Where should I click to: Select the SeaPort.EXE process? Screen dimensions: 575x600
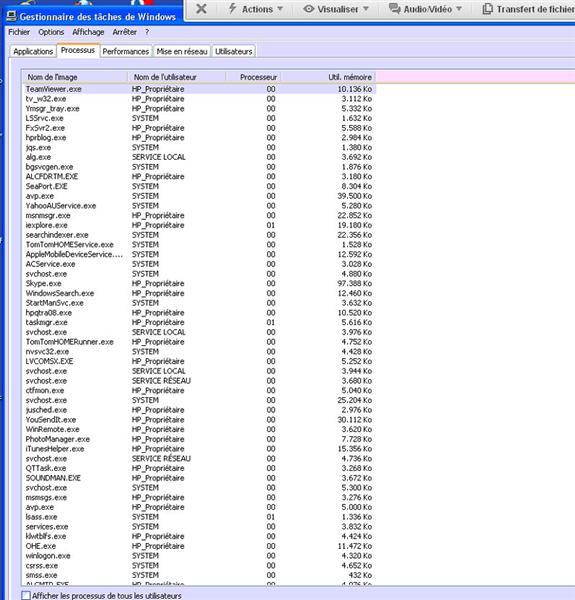(x=199, y=186)
